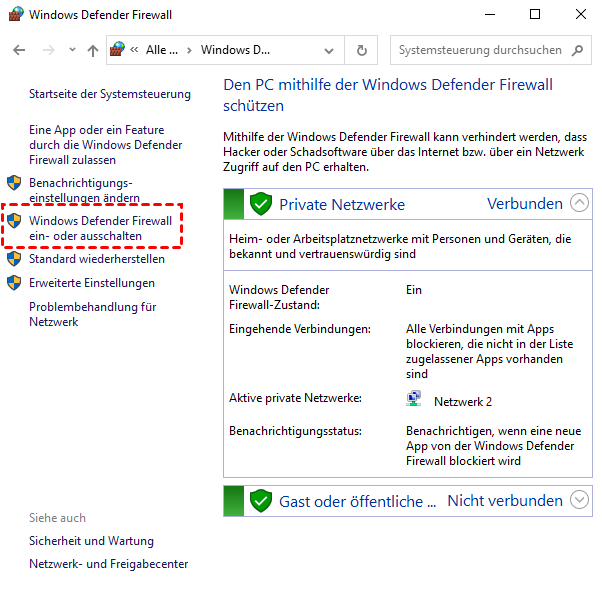Click the 'Eingehende Verbindungen:' label

click(300, 329)
